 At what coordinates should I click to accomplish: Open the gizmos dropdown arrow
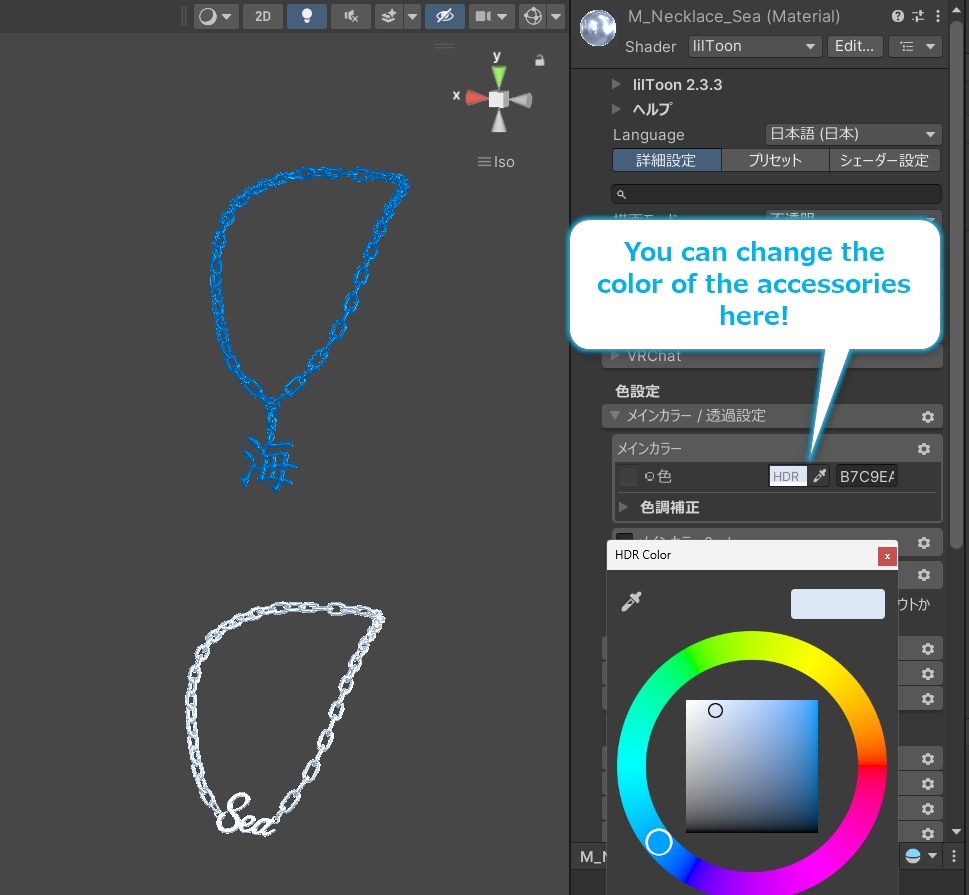click(556, 17)
